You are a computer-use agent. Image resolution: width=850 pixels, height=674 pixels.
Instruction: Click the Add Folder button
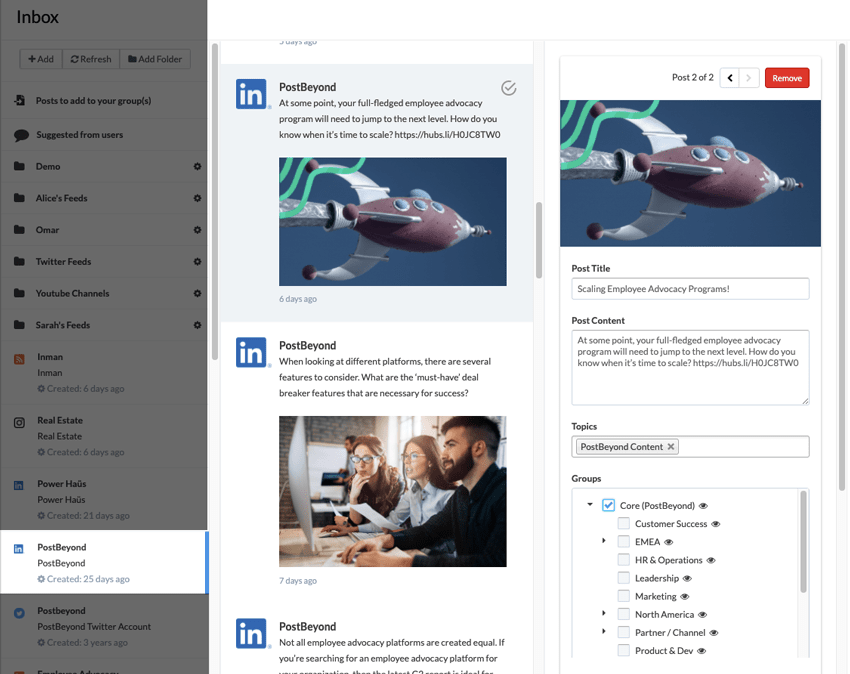pos(155,59)
